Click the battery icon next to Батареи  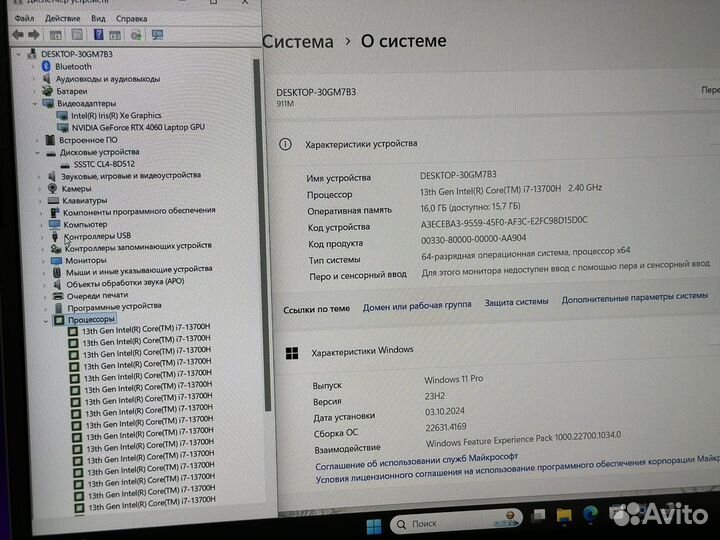tap(47, 91)
